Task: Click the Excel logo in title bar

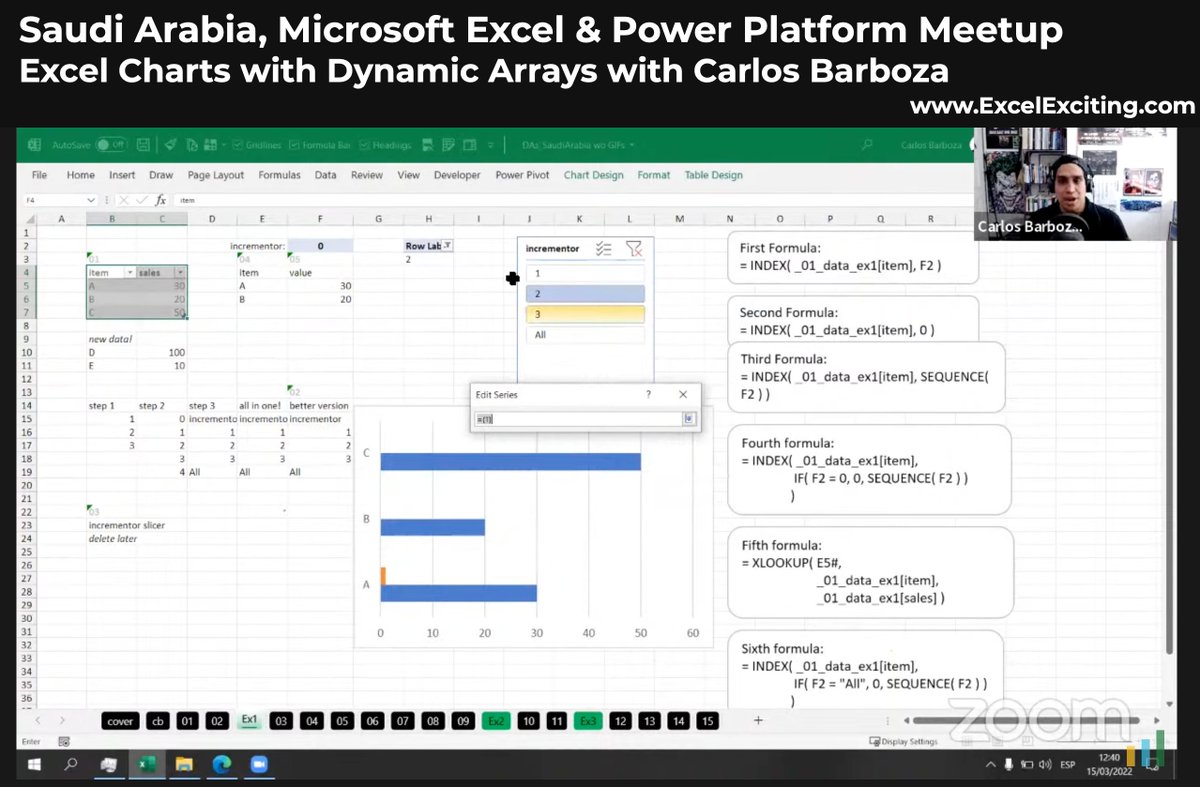Action: pyautogui.click(x=34, y=145)
